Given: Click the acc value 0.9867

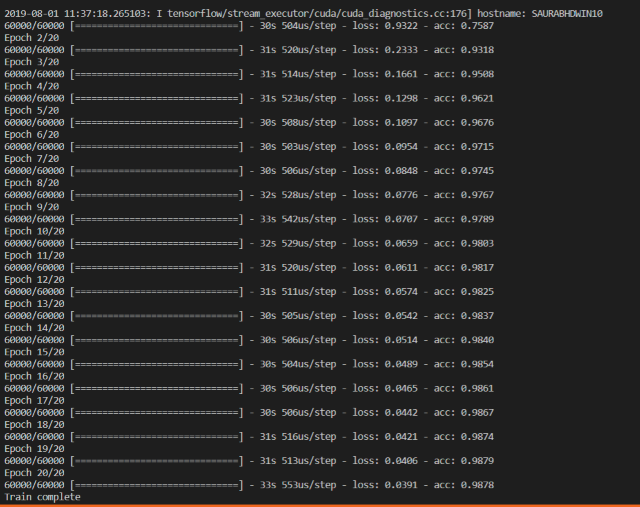Looking at the screenshot, I should (477, 413).
